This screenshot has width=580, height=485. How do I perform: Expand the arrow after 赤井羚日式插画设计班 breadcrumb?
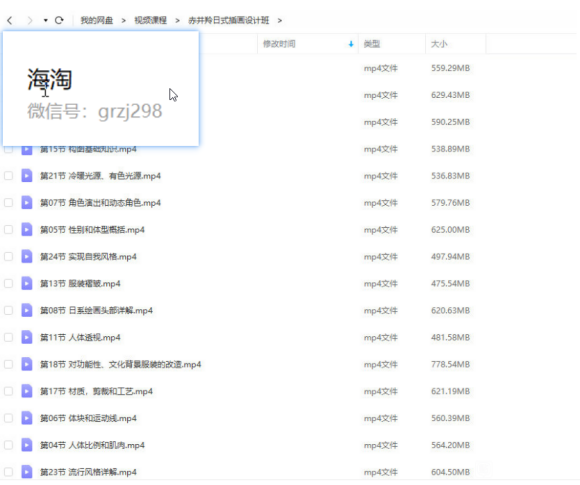point(280,20)
